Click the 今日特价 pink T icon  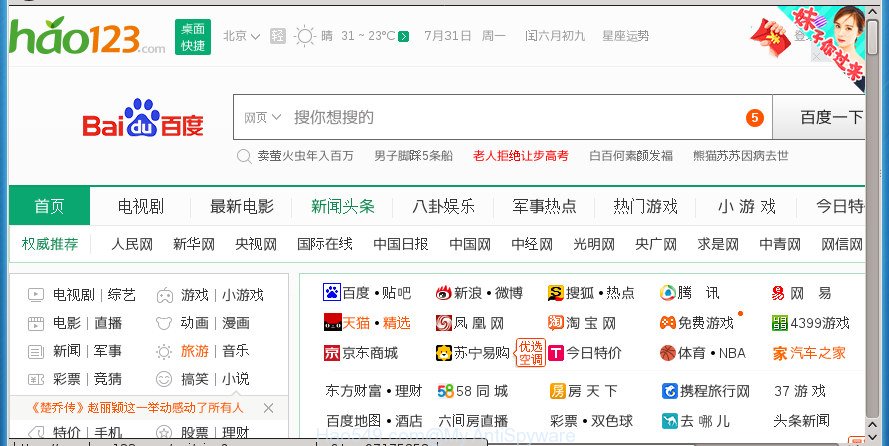click(x=556, y=353)
